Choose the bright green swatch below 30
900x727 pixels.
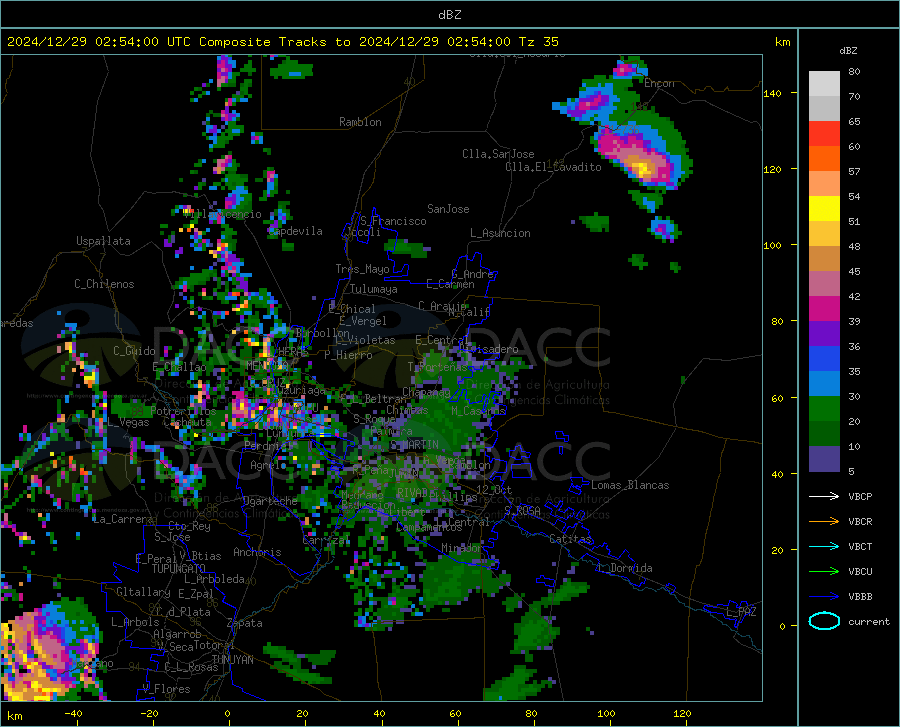pyautogui.click(x=824, y=409)
